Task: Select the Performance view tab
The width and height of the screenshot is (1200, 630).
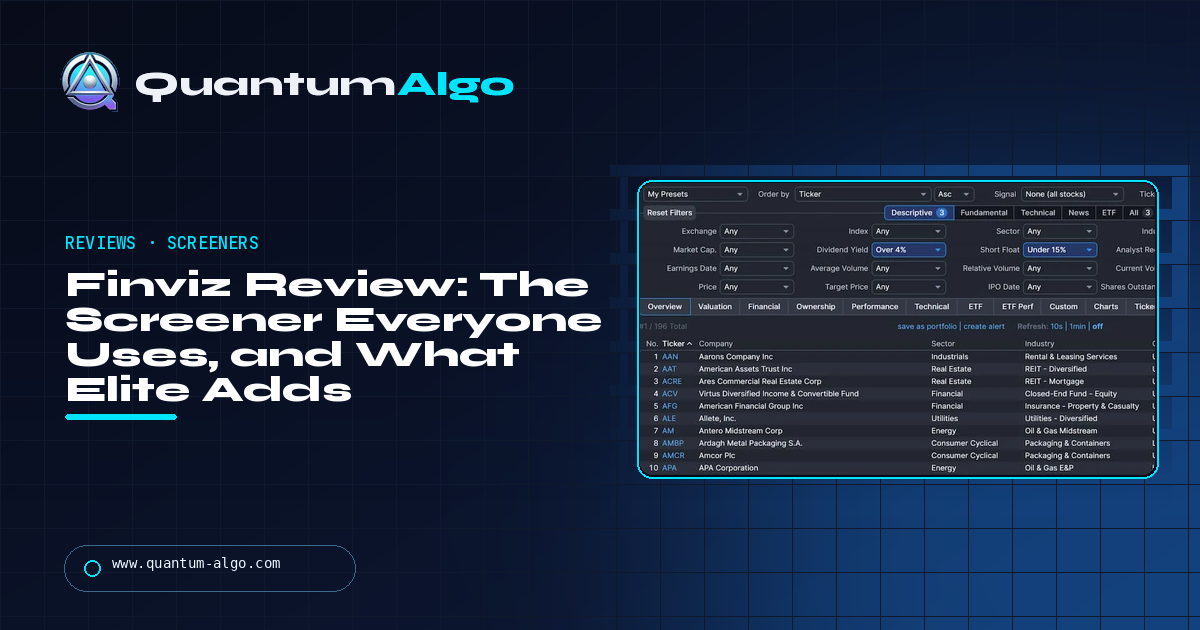Action: 875,307
